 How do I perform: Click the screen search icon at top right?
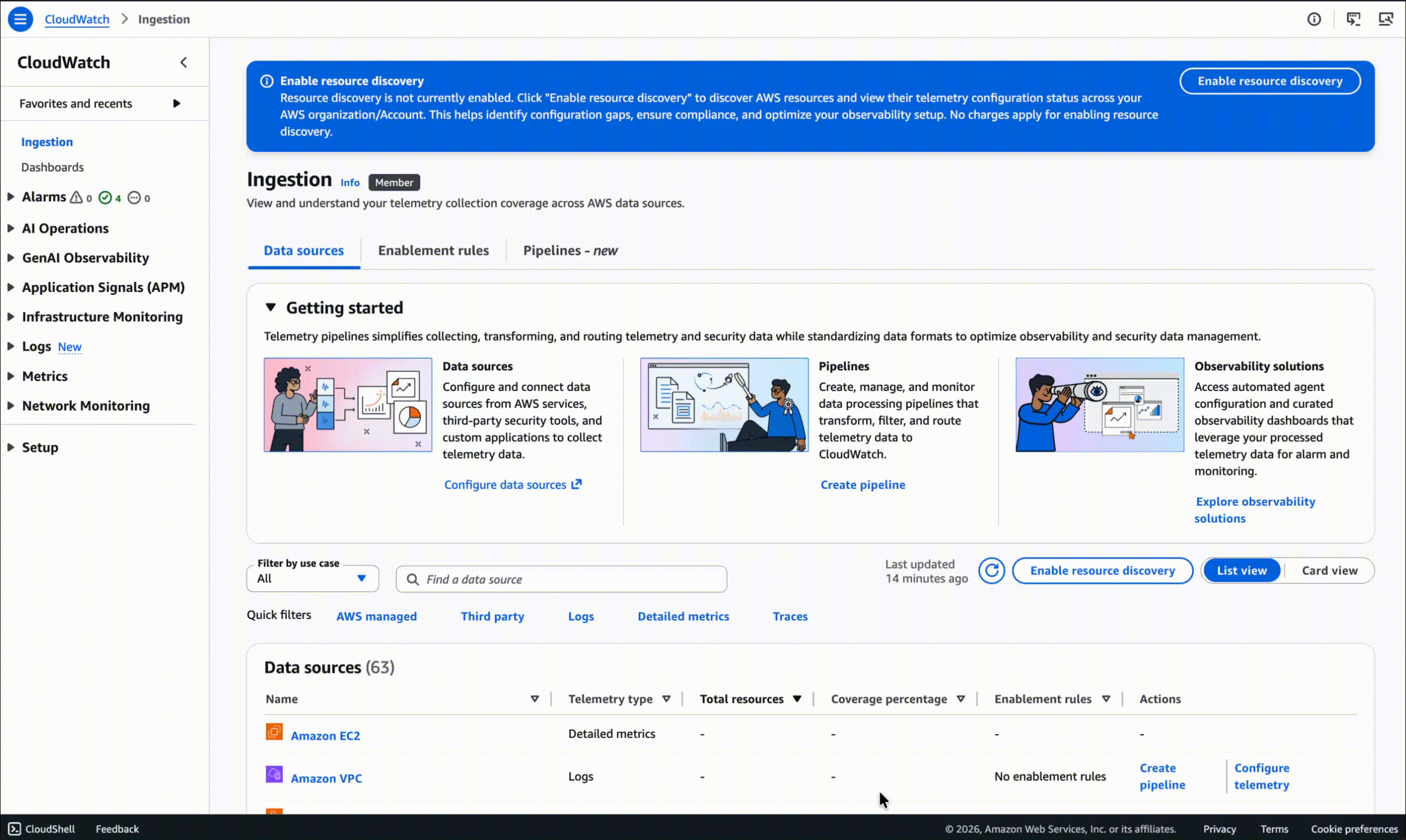coord(1385,19)
